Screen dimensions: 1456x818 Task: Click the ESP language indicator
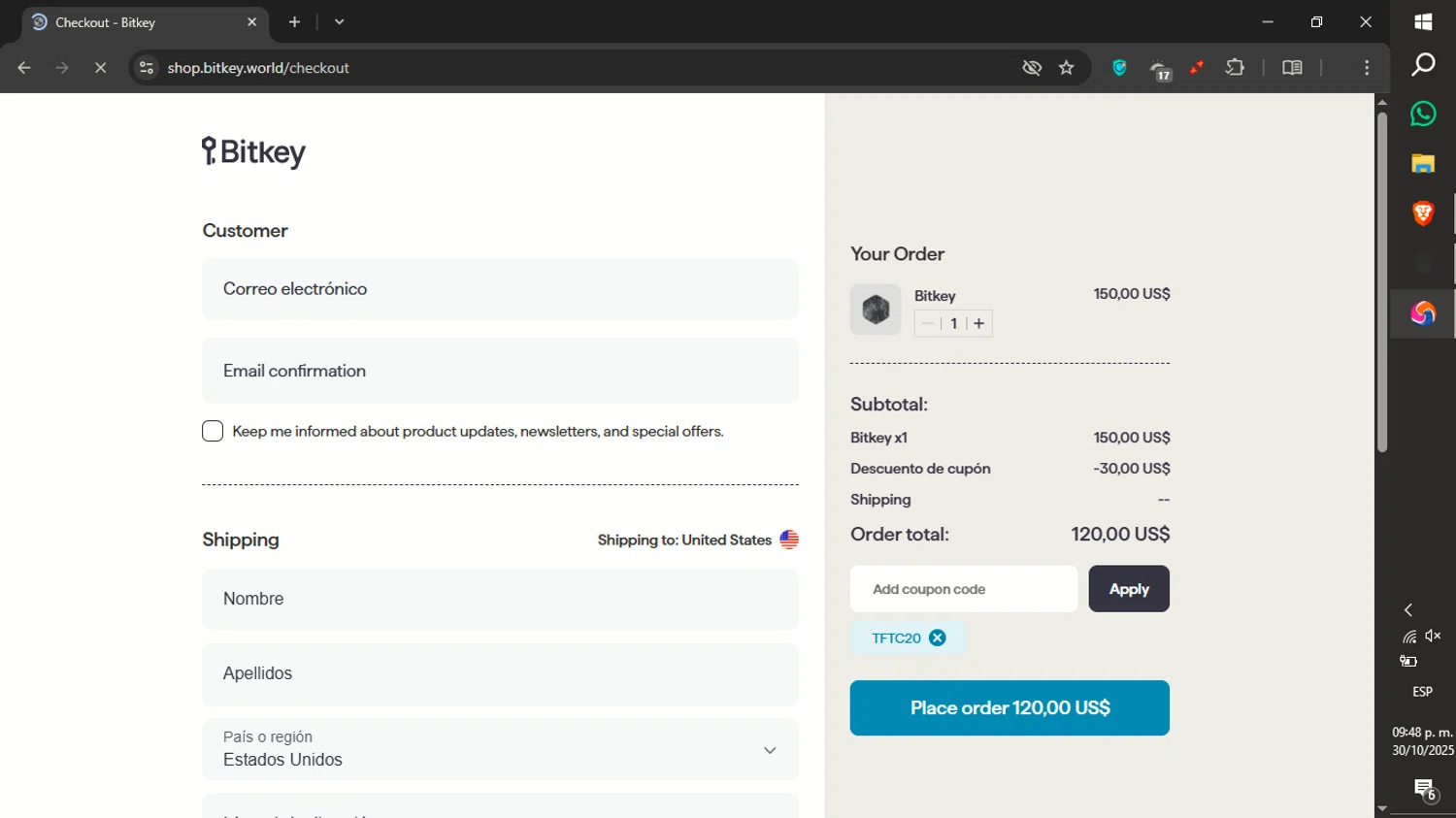tap(1423, 692)
